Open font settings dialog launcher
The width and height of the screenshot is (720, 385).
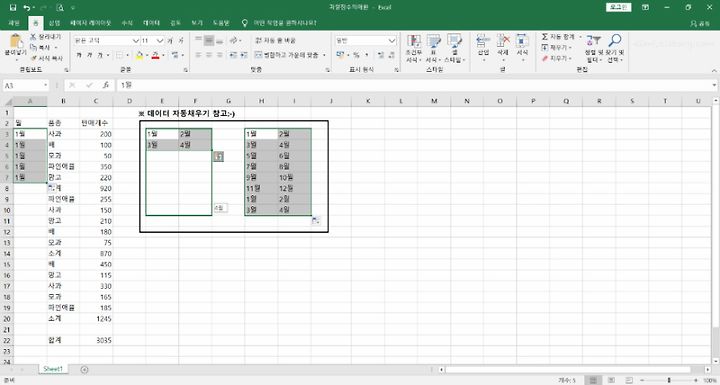pos(186,70)
